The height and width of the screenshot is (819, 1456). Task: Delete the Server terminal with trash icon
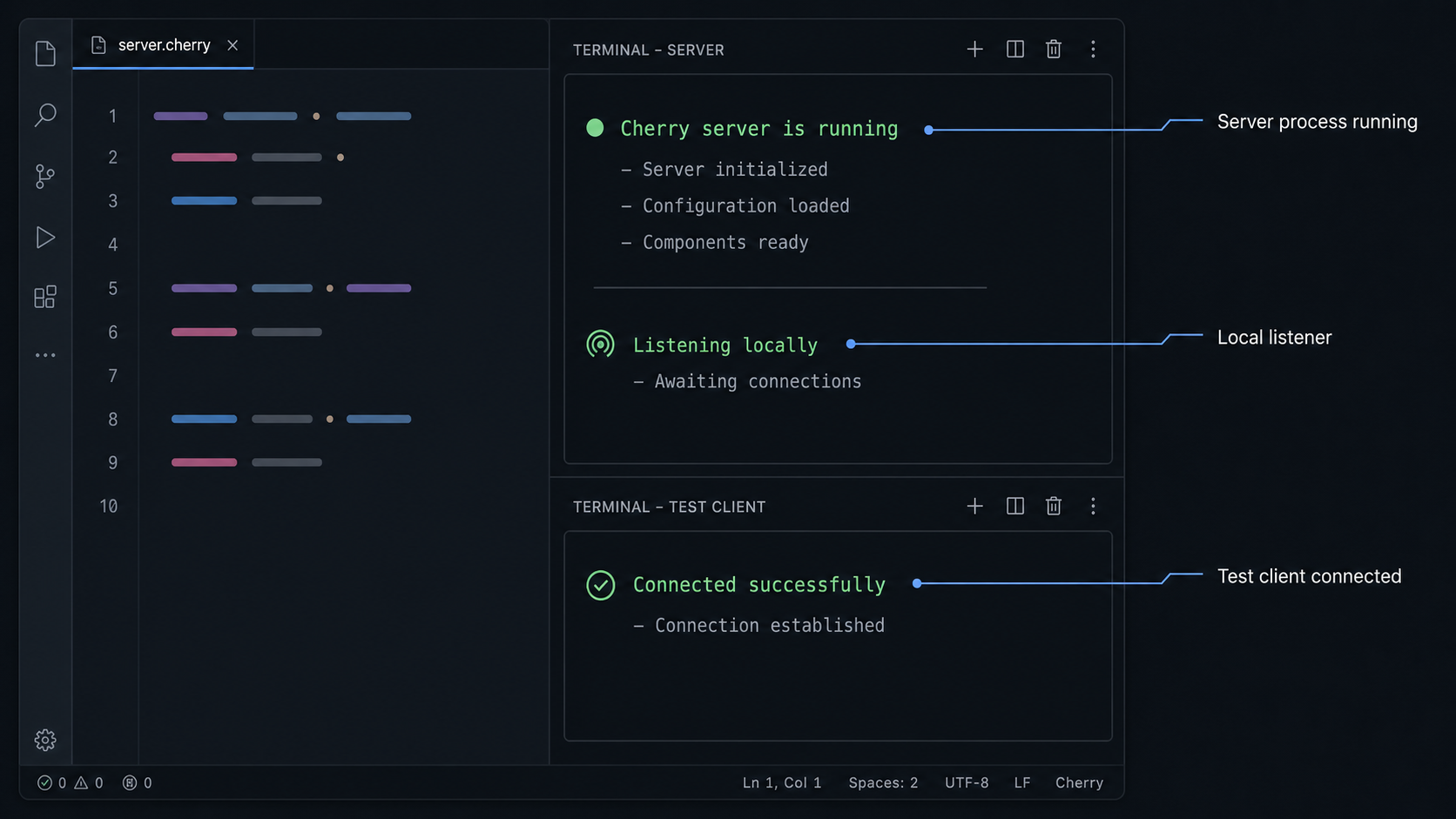(1054, 50)
